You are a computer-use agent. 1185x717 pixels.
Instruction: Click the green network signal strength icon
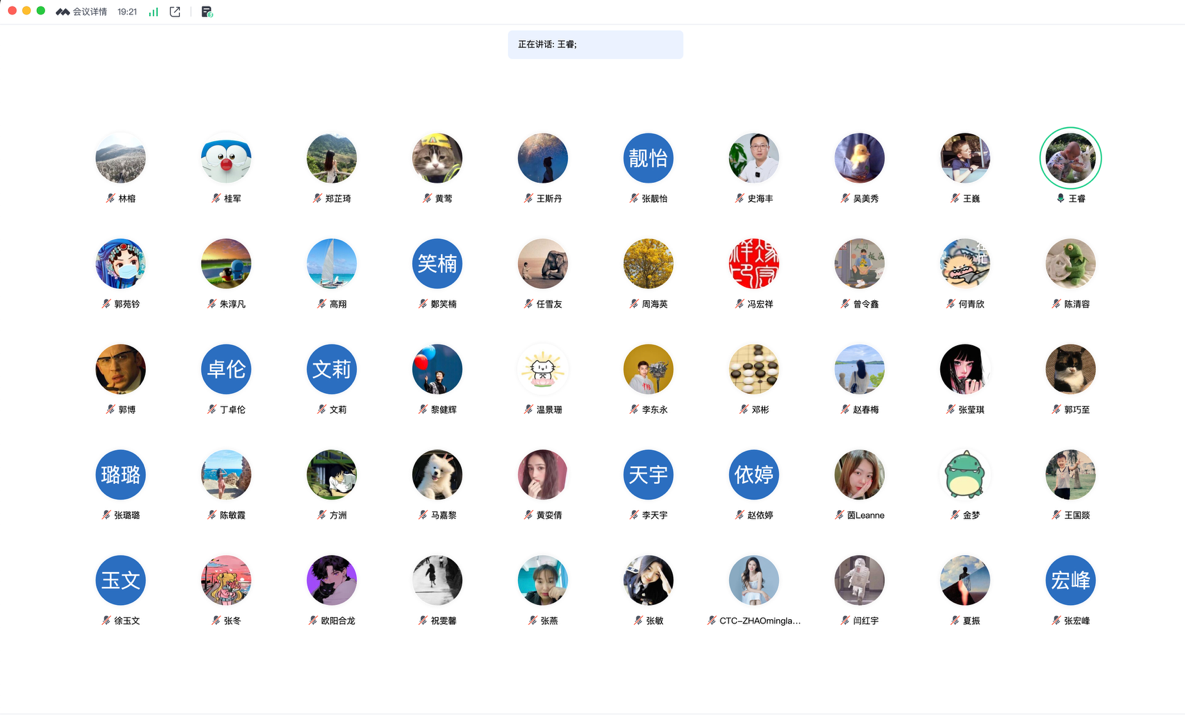pyautogui.click(x=153, y=12)
